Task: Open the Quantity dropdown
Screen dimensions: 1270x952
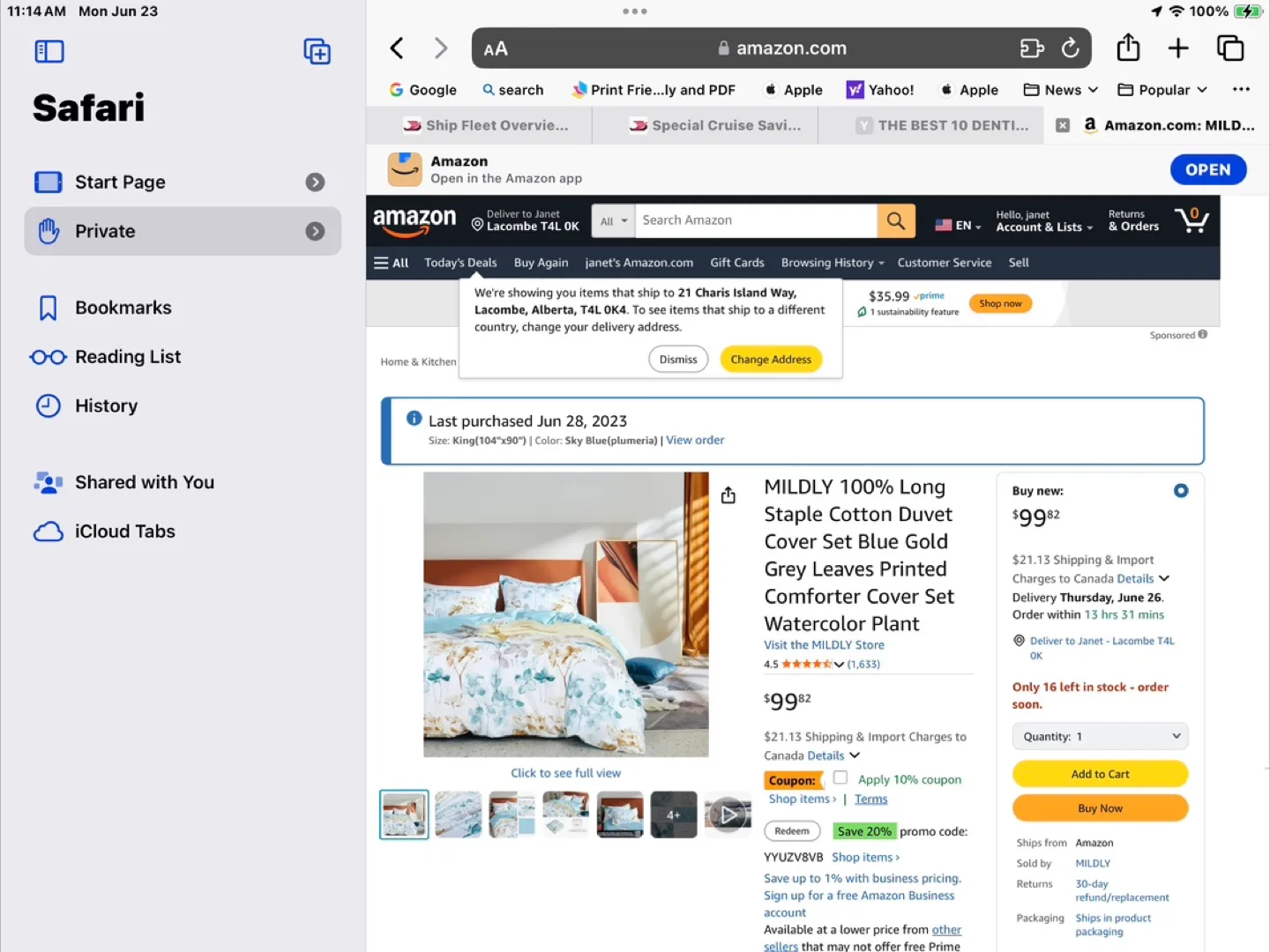Action: coord(1100,736)
